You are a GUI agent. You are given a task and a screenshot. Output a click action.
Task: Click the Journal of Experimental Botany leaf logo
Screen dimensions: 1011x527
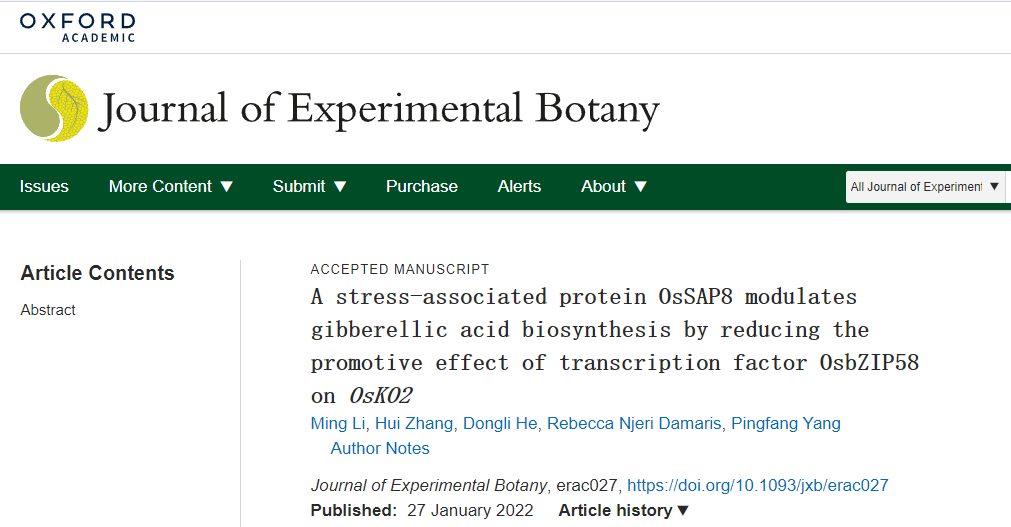pyautogui.click(x=54, y=108)
